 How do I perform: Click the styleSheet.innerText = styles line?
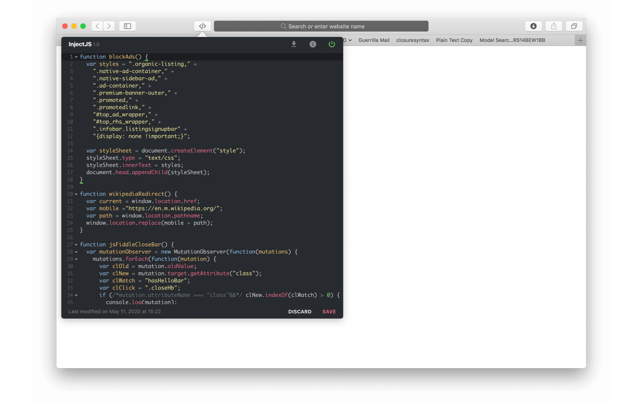(135, 165)
